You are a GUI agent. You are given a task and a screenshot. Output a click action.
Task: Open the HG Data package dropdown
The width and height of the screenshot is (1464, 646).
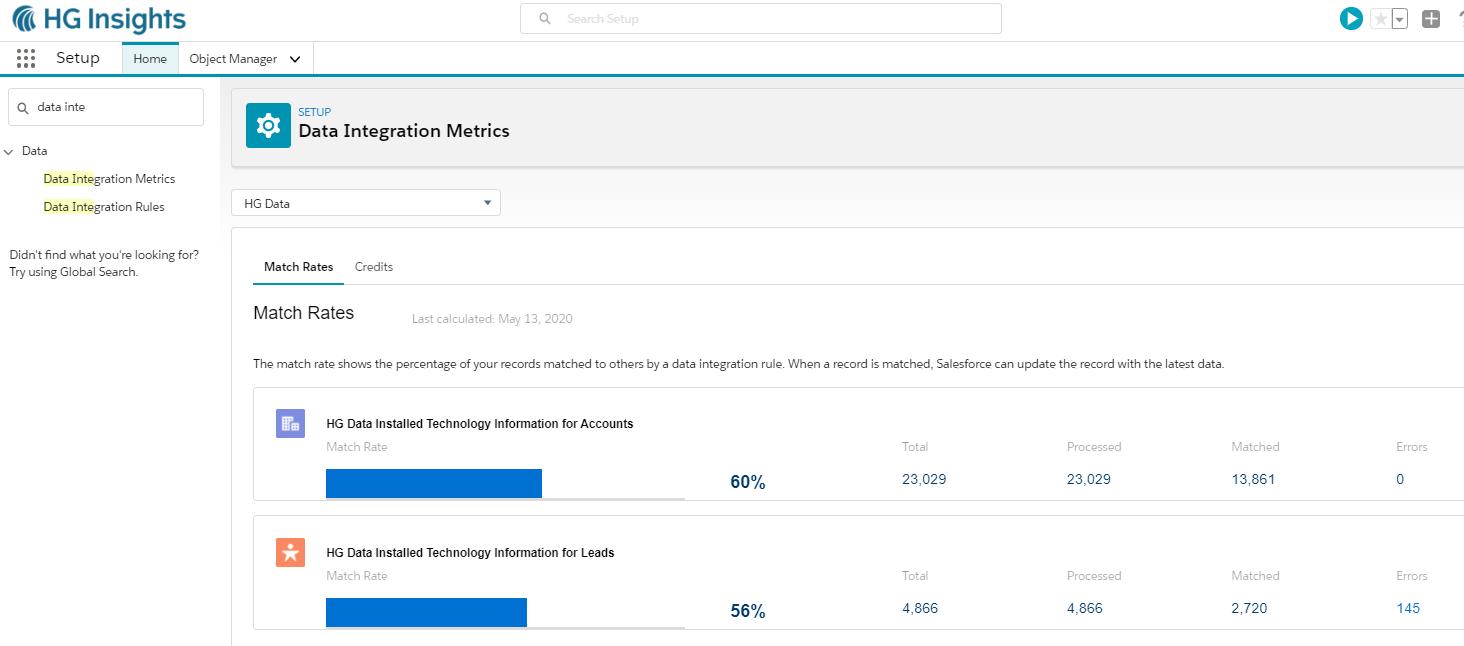[366, 203]
